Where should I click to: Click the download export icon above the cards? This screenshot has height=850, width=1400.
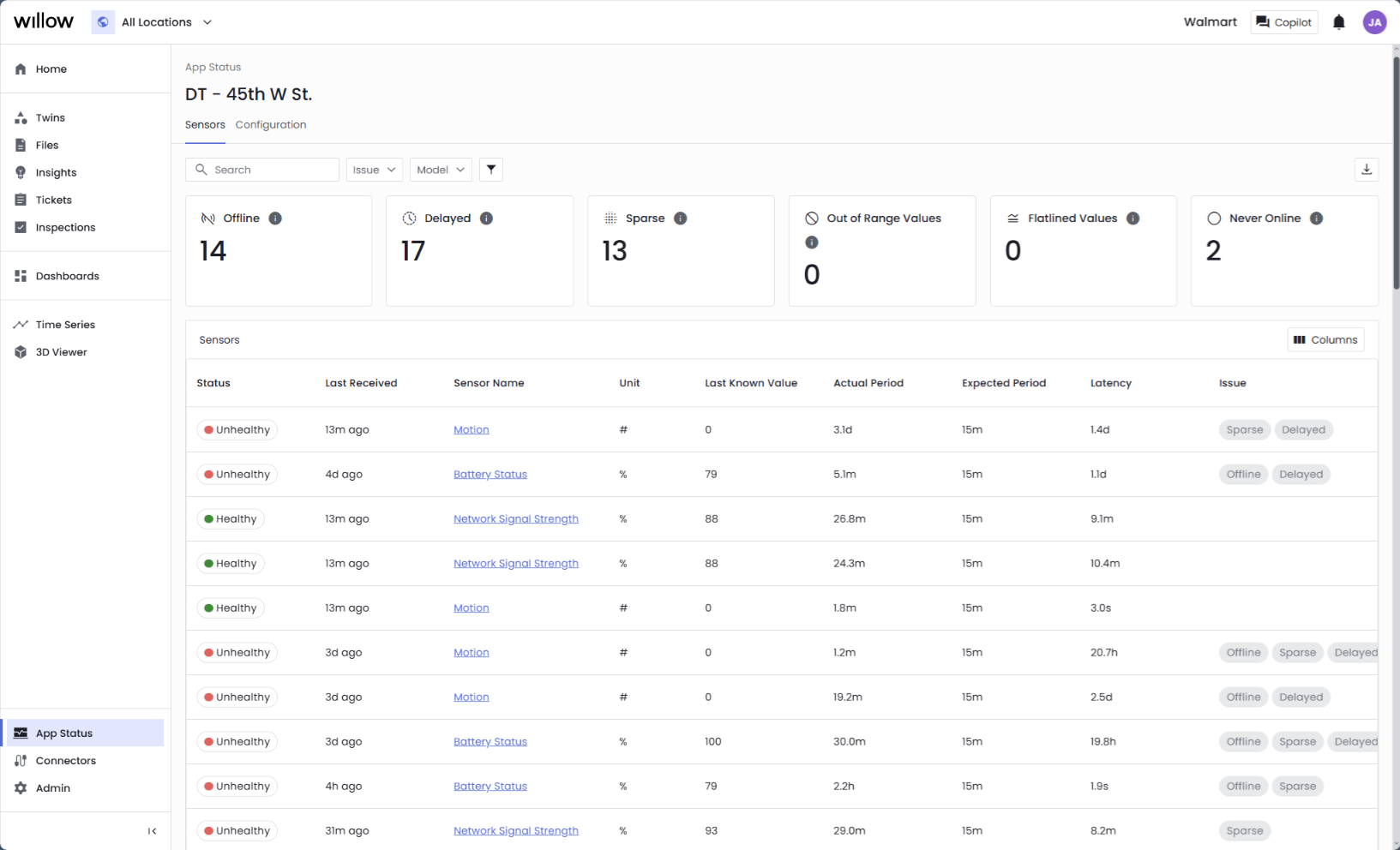coord(1367,169)
